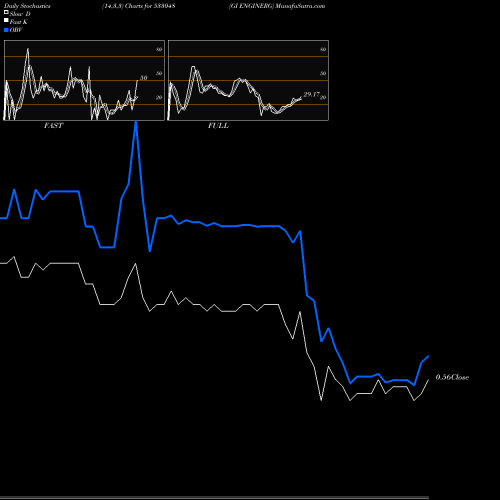The height and width of the screenshot is (500, 500).
Task: Click the '0.56Close' price label
Action: [x=452, y=377]
